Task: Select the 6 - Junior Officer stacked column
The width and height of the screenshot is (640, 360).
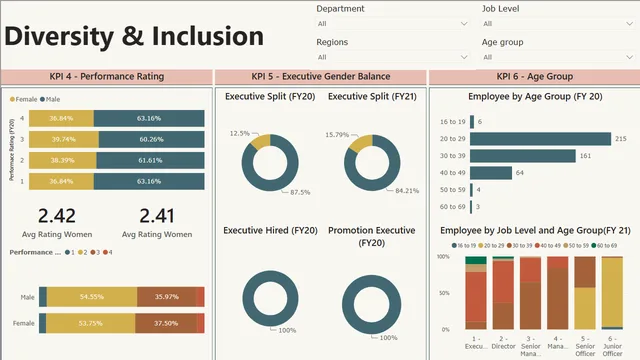Action: click(612, 293)
